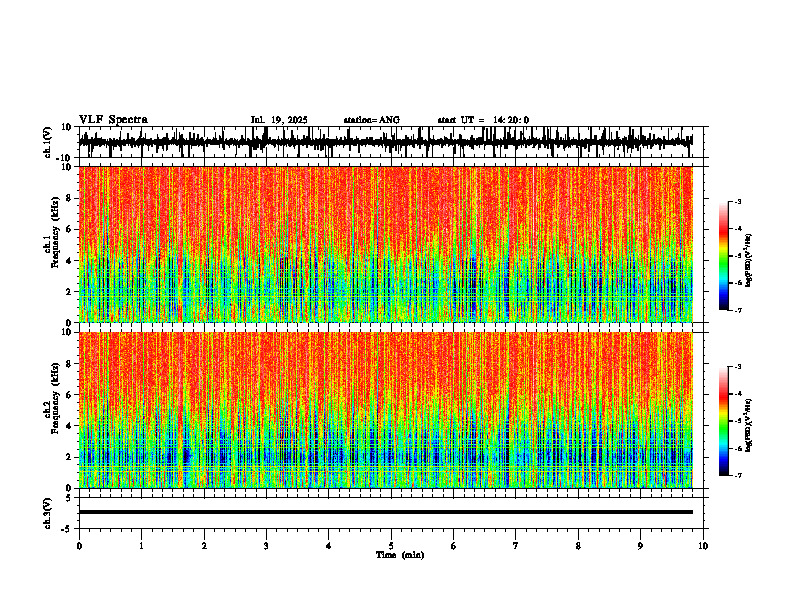Click the "station= ANG" header label
Viewport: 792px width, 612px height.
(371, 120)
